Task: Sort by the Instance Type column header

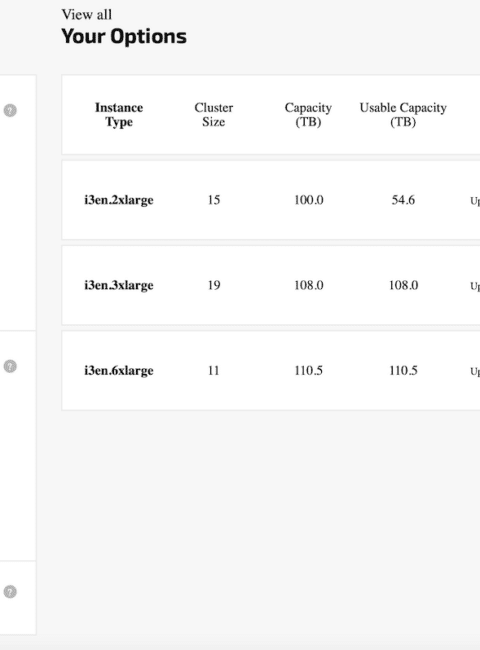Action: [119, 115]
